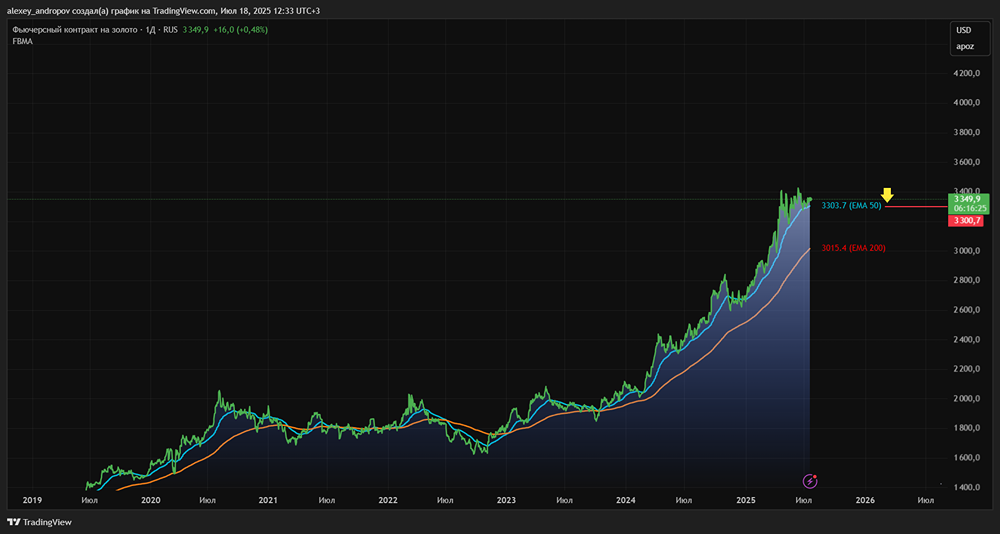Screen dimensions: 1000x534
Task: Click the Июл label right after 2019
Action: [89, 501]
